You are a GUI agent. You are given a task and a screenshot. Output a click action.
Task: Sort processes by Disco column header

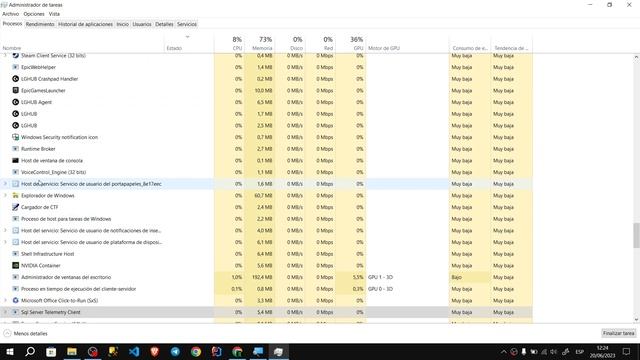click(x=290, y=43)
